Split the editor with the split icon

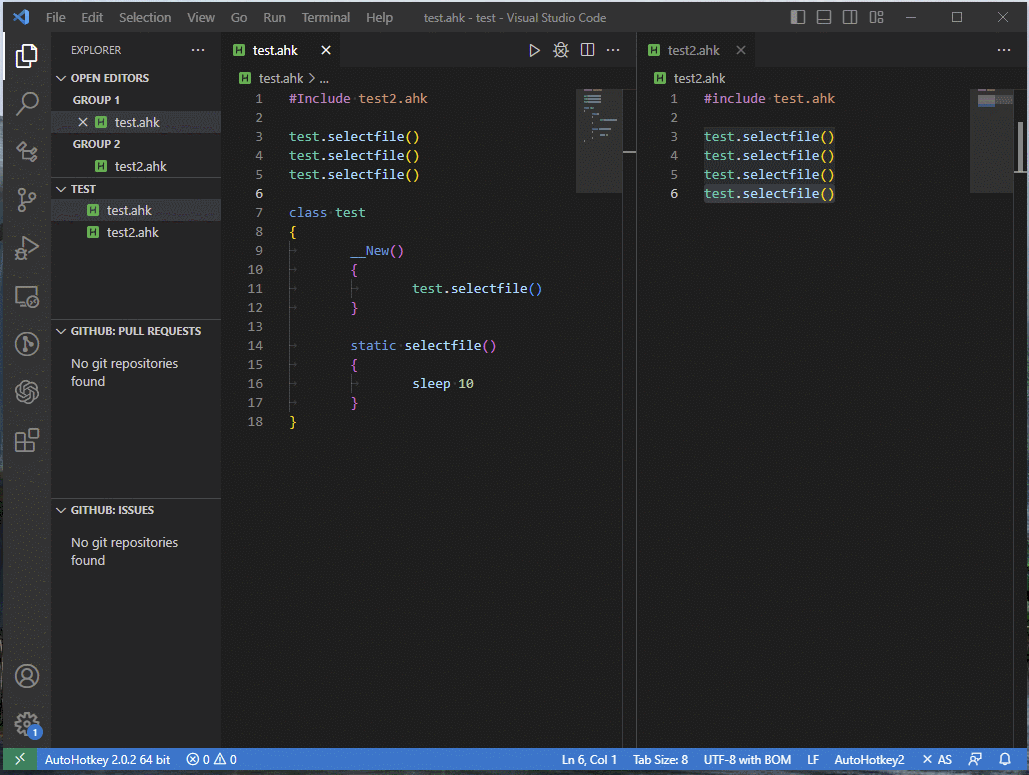[x=587, y=49]
